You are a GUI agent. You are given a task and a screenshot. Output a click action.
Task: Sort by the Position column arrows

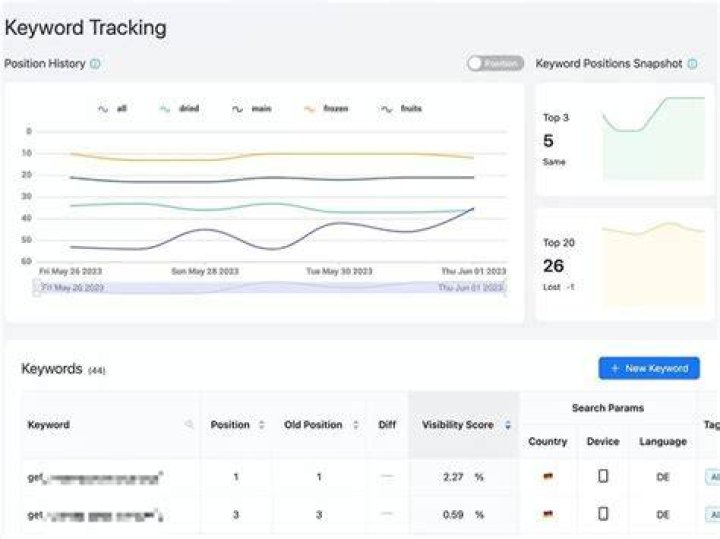pyautogui.click(x=262, y=425)
